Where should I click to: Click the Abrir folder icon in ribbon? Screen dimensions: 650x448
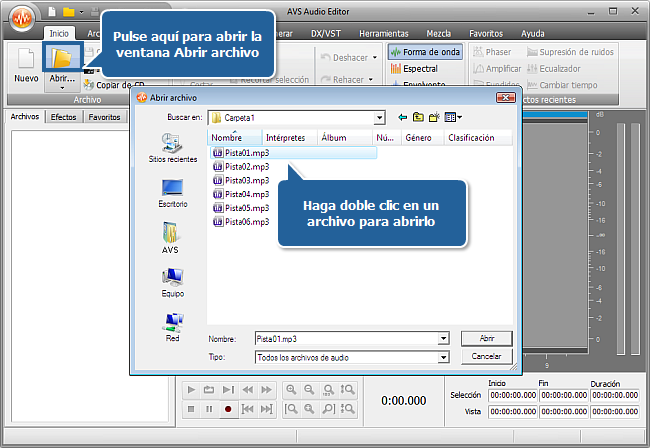coord(61,62)
